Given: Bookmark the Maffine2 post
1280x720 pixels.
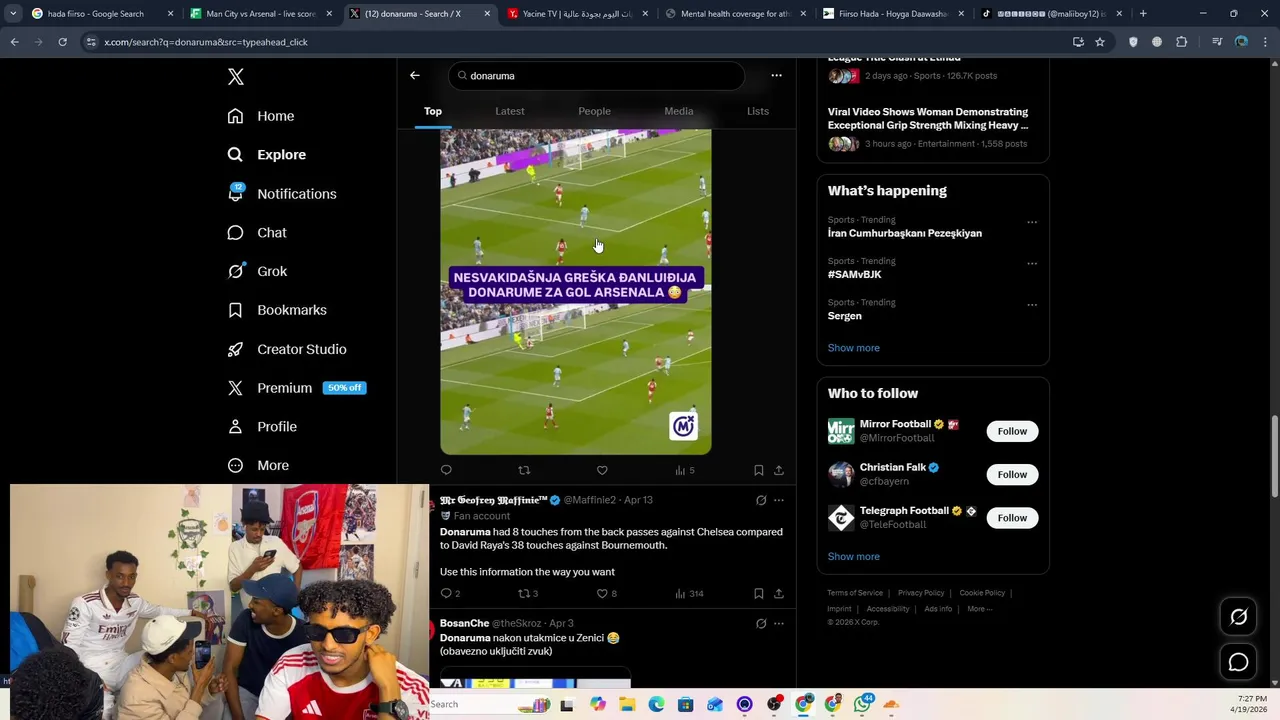Looking at the screenshot, I should pyautogui.click(x=758, y=594).
